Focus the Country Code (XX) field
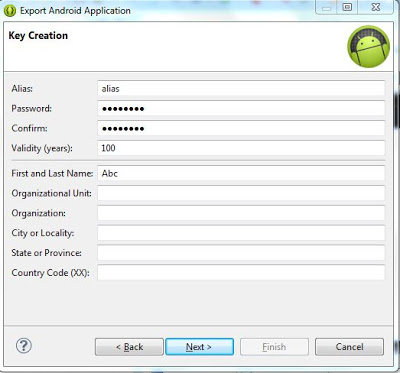The image size is (400, 373). tap(241, 273)
